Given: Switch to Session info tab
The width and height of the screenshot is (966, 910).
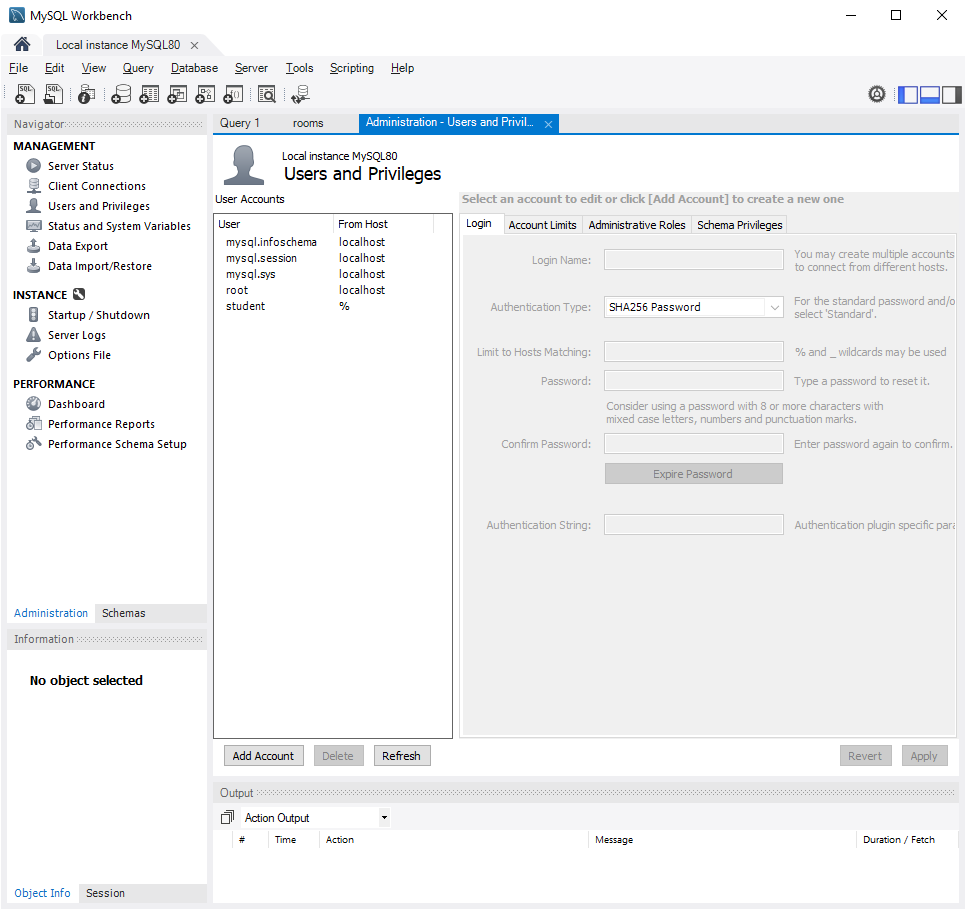Looking at the screenshot, I should 105,893.
